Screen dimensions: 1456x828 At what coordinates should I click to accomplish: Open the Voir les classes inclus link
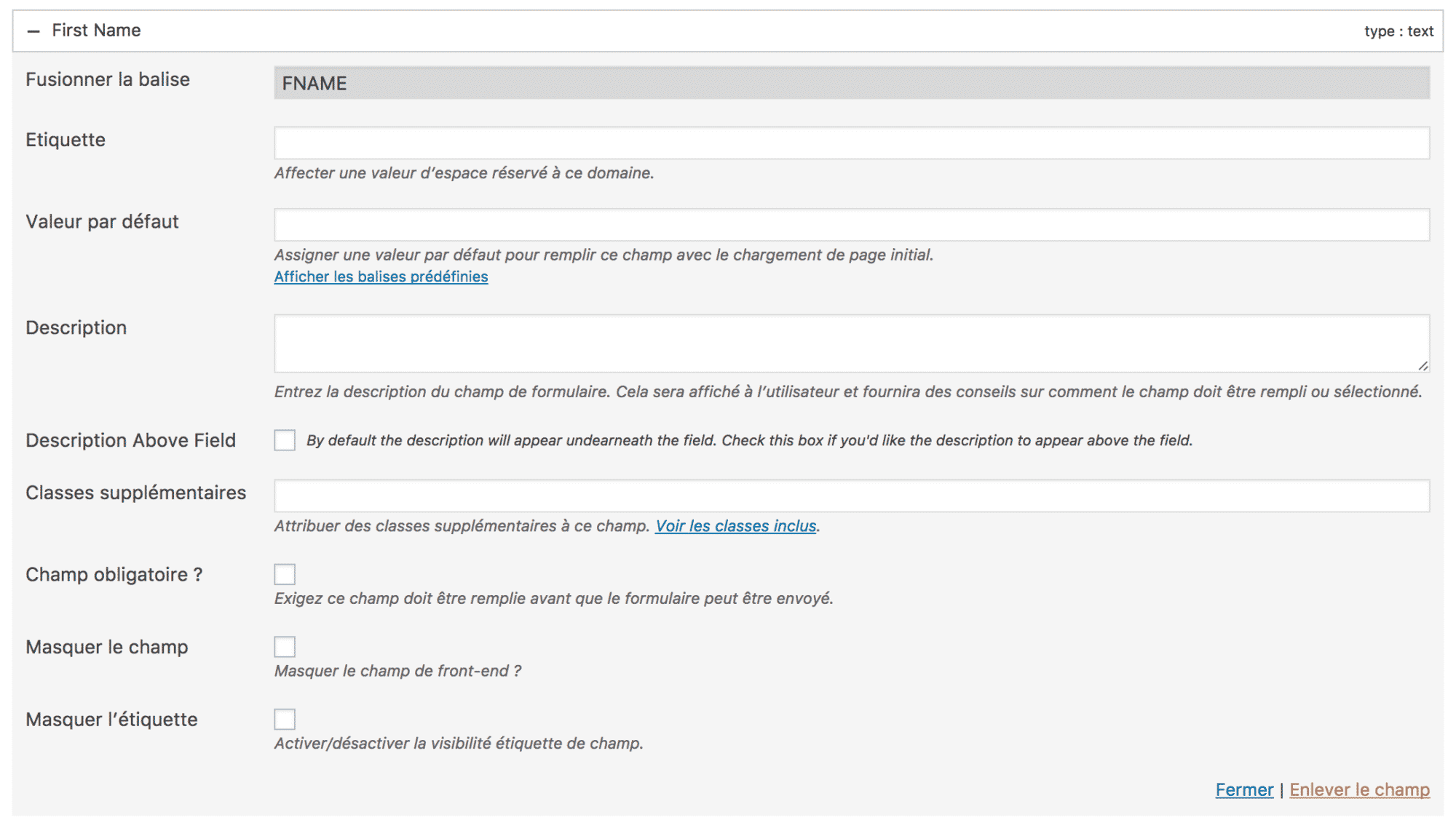[x=736, y=526]
